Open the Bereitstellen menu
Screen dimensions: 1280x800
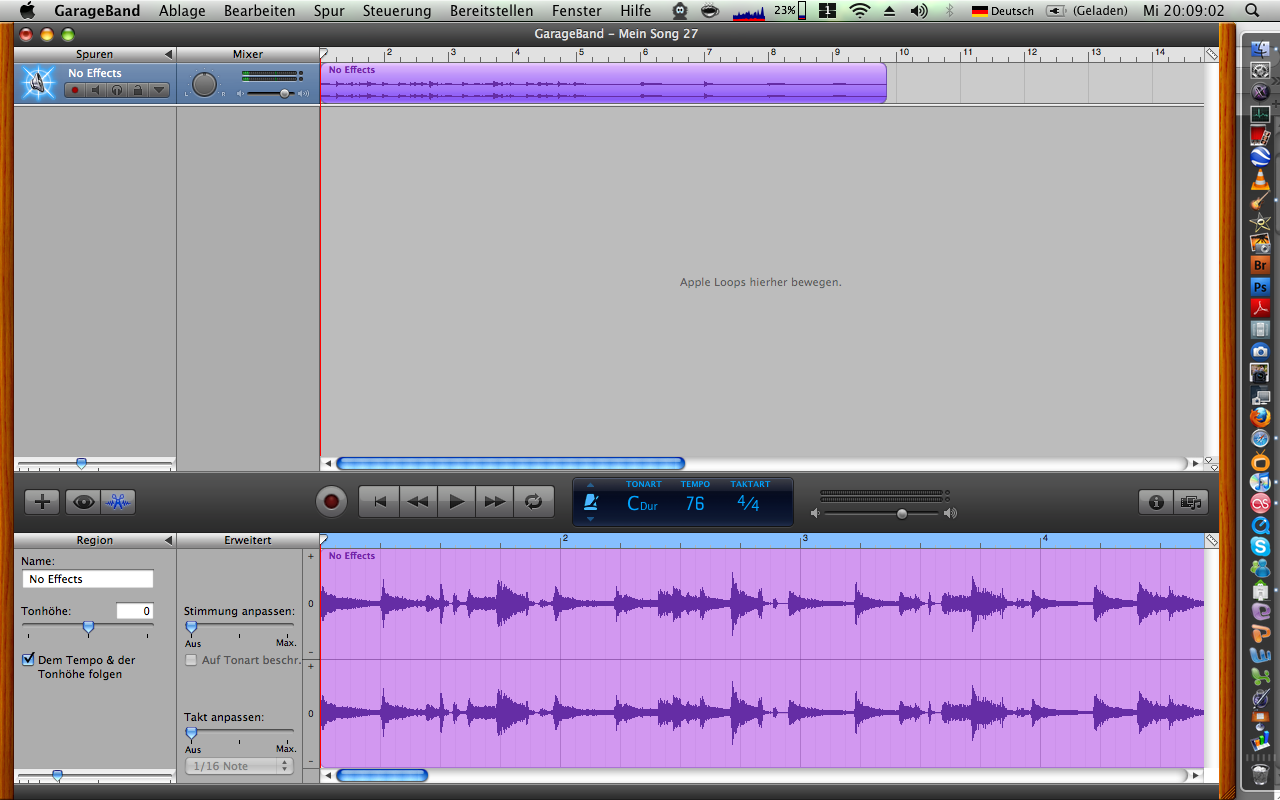(492, 11)
